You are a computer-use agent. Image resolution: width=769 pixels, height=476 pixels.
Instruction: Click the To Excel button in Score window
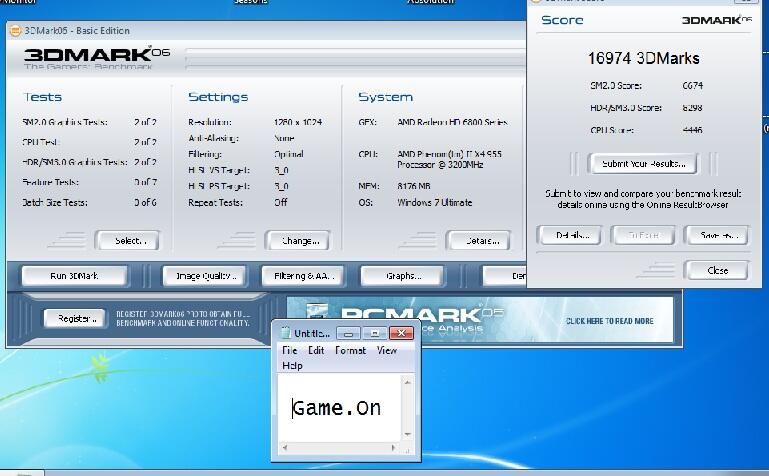click(643, 235)
